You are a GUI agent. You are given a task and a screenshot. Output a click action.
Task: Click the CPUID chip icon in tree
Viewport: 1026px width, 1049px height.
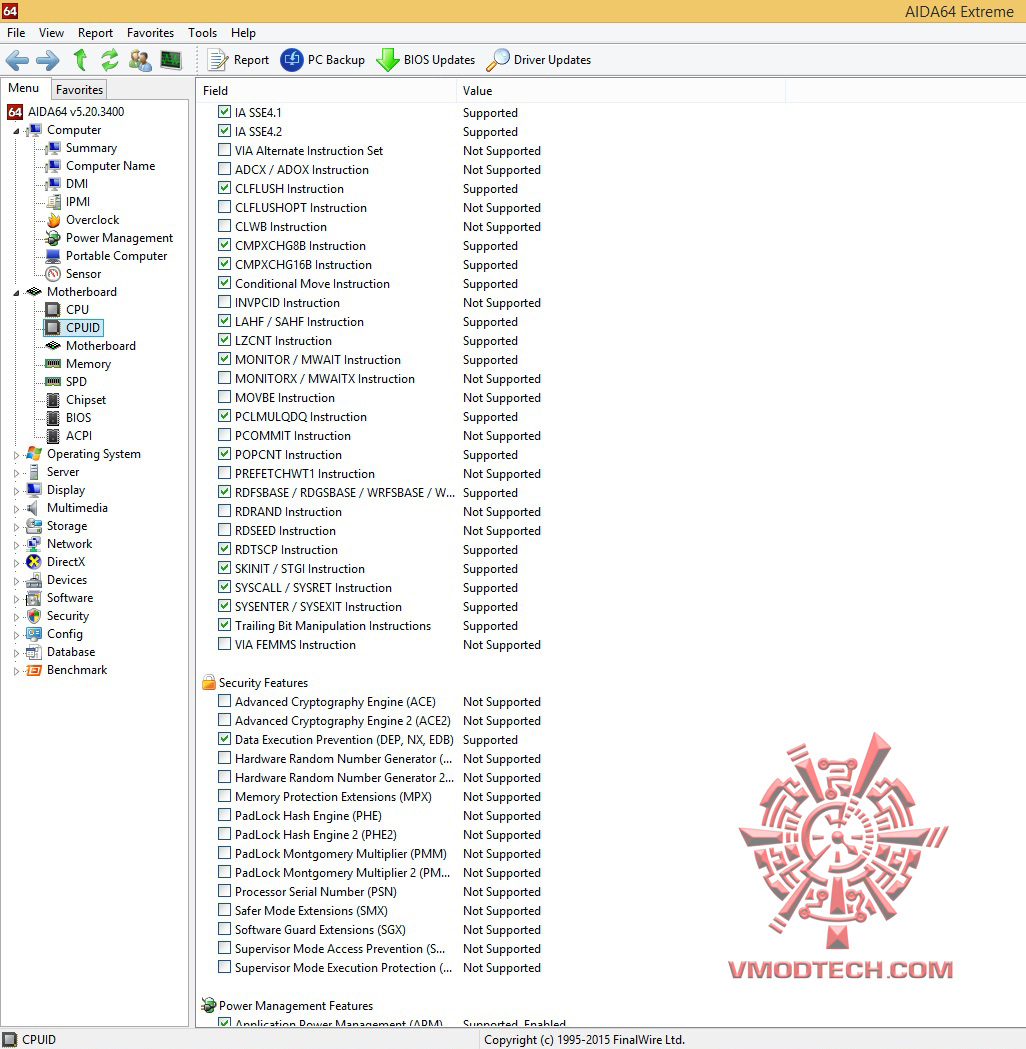tap(53, 327)
